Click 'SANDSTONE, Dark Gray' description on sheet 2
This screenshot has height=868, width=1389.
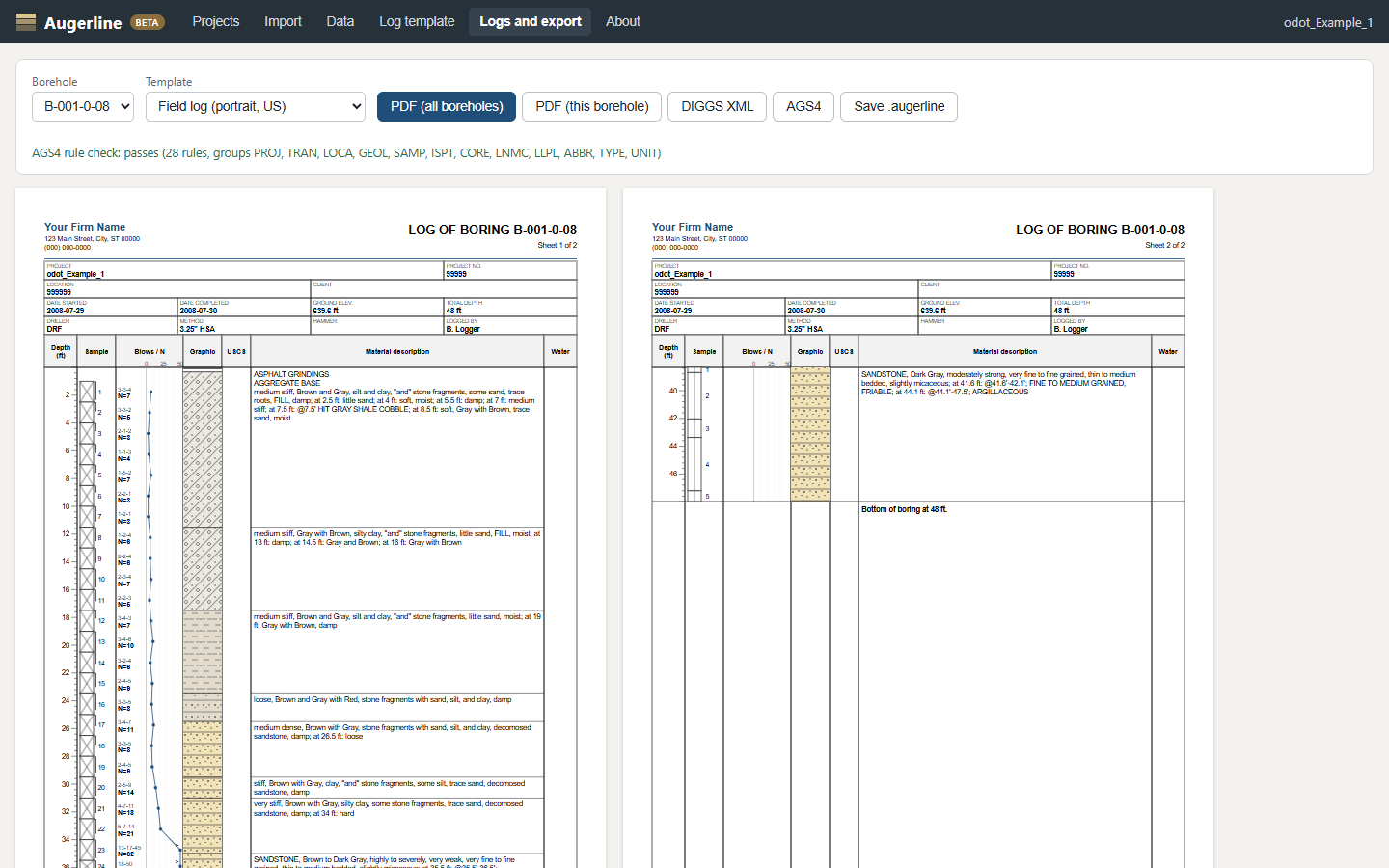[998, 383]
